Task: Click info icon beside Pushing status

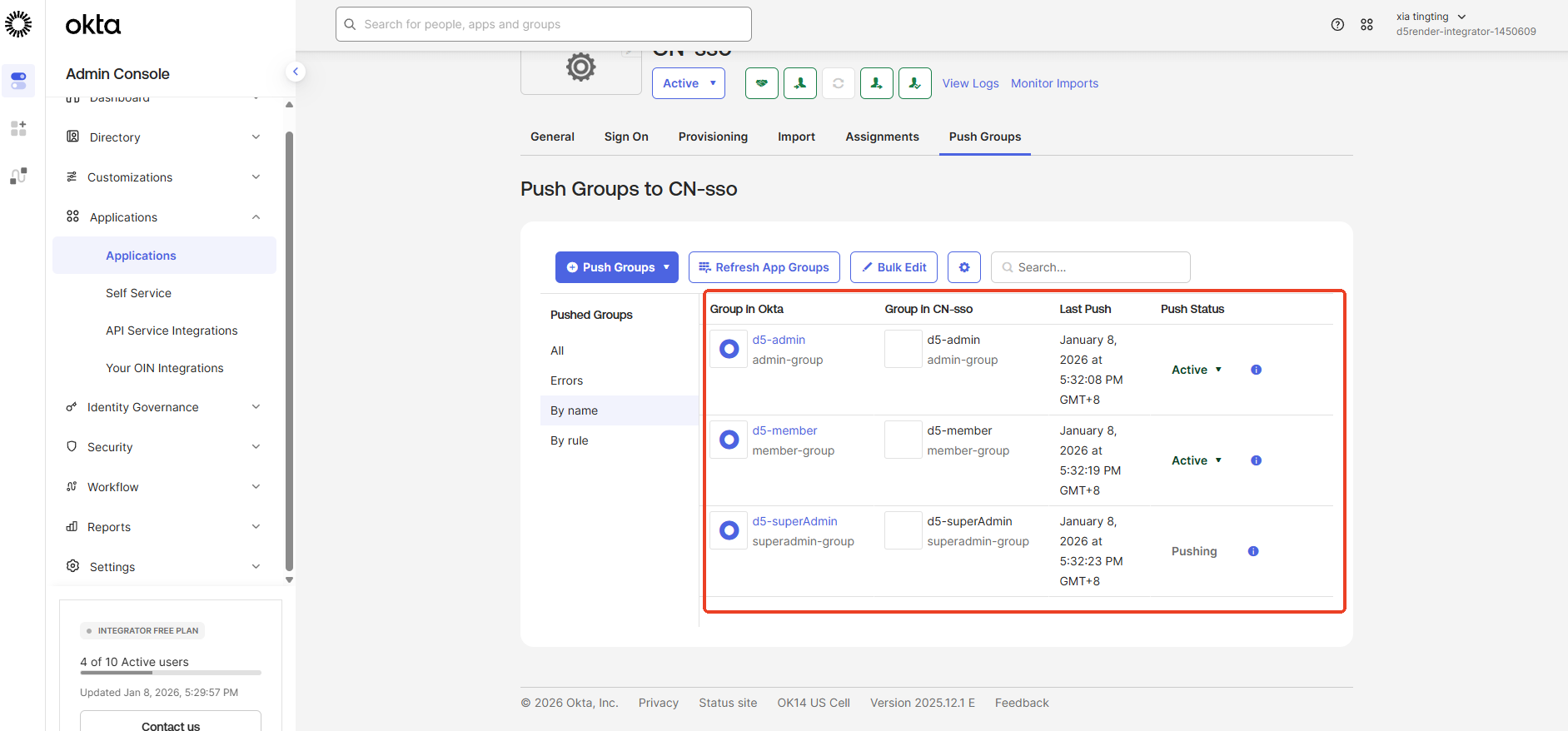Action: (x=1252, y=551)
